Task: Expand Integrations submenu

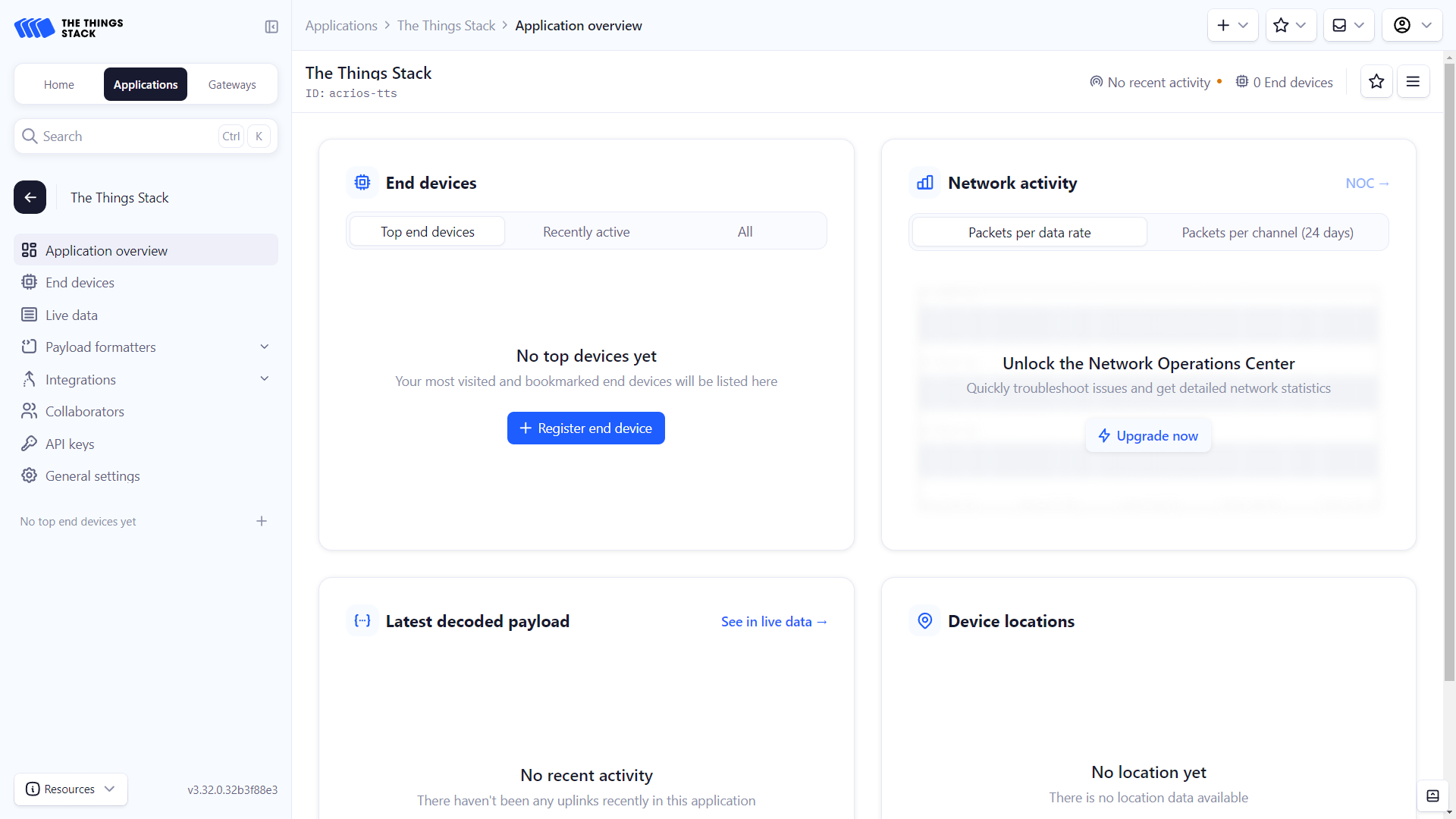Action: pos(265,379)
